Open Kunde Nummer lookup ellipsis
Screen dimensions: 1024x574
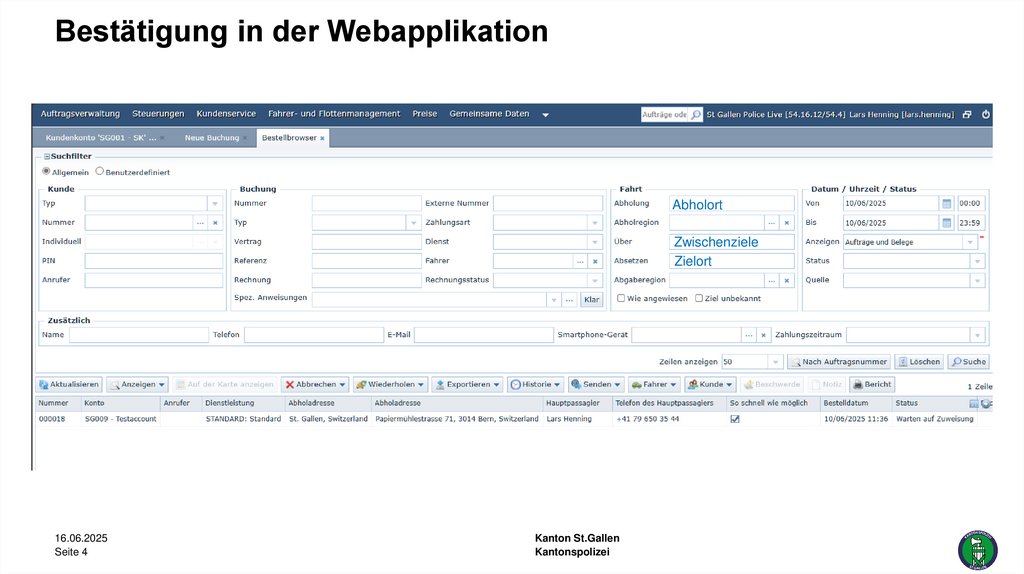[200, 223]
